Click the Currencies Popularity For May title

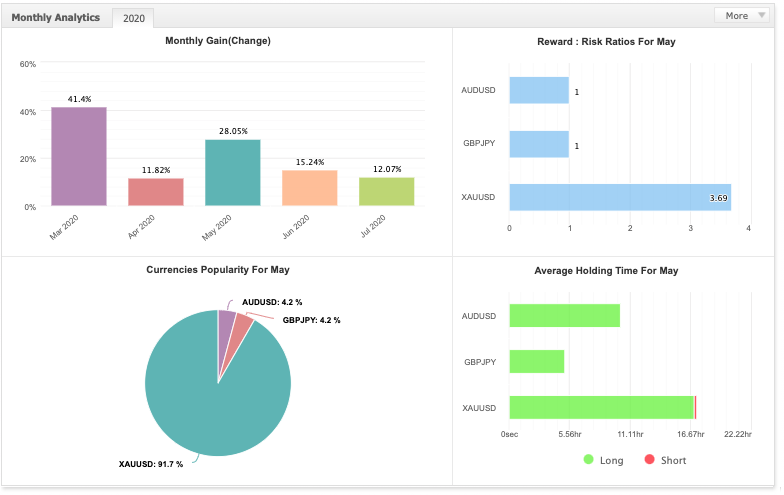tap(218, 270)
